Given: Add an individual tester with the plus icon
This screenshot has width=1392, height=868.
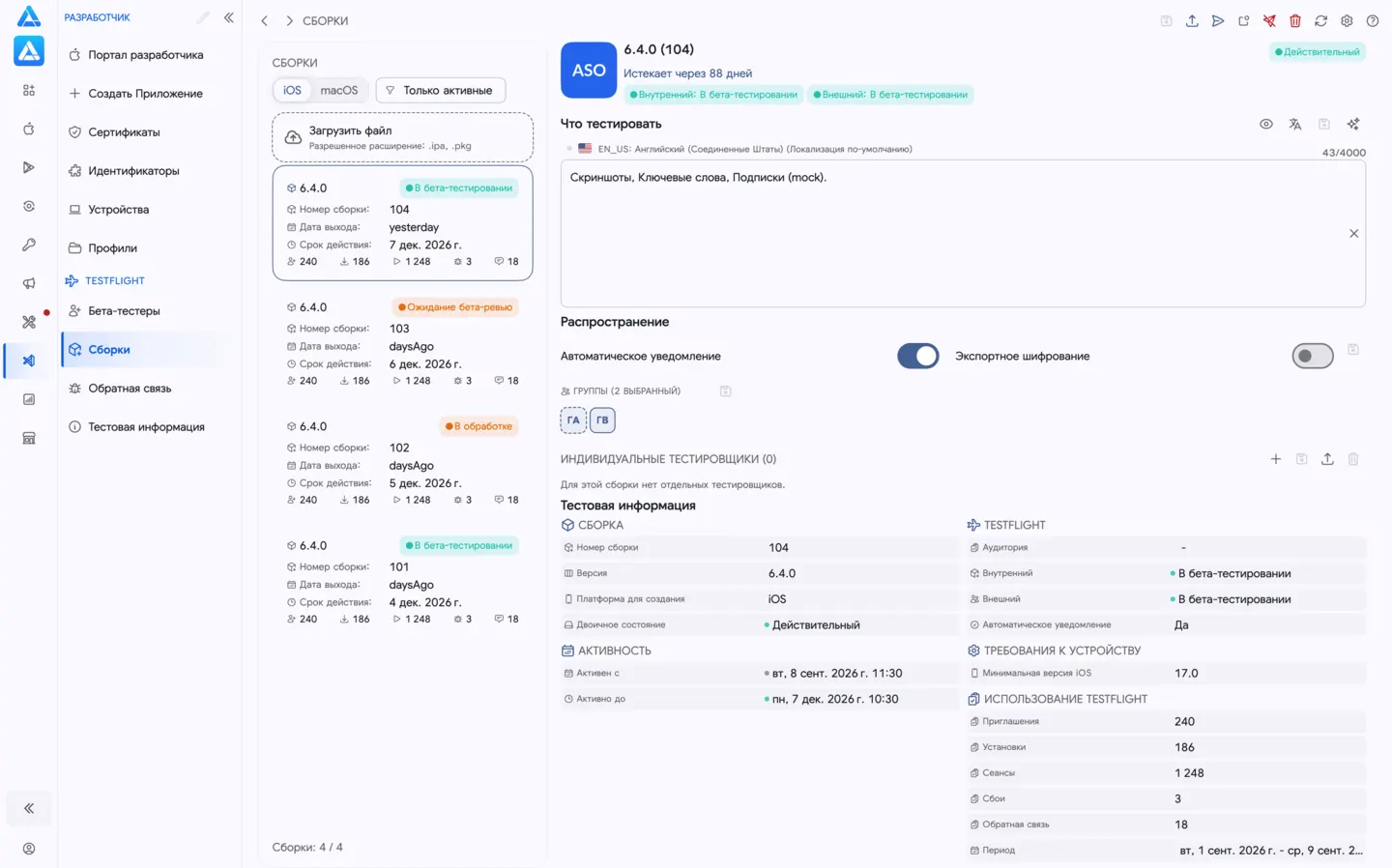Looking at the screenshot, I should point(1275,459).
